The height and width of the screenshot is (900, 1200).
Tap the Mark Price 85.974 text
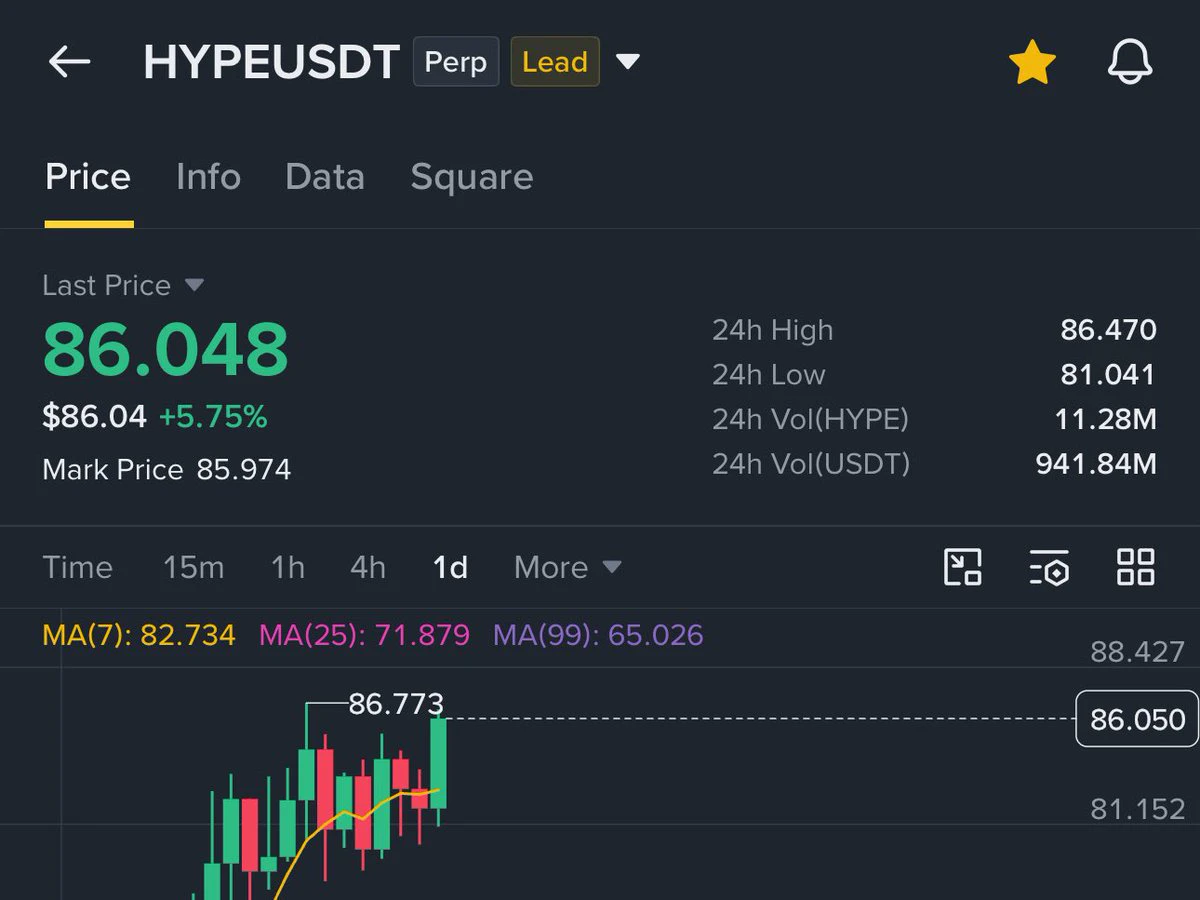(166, 469)
